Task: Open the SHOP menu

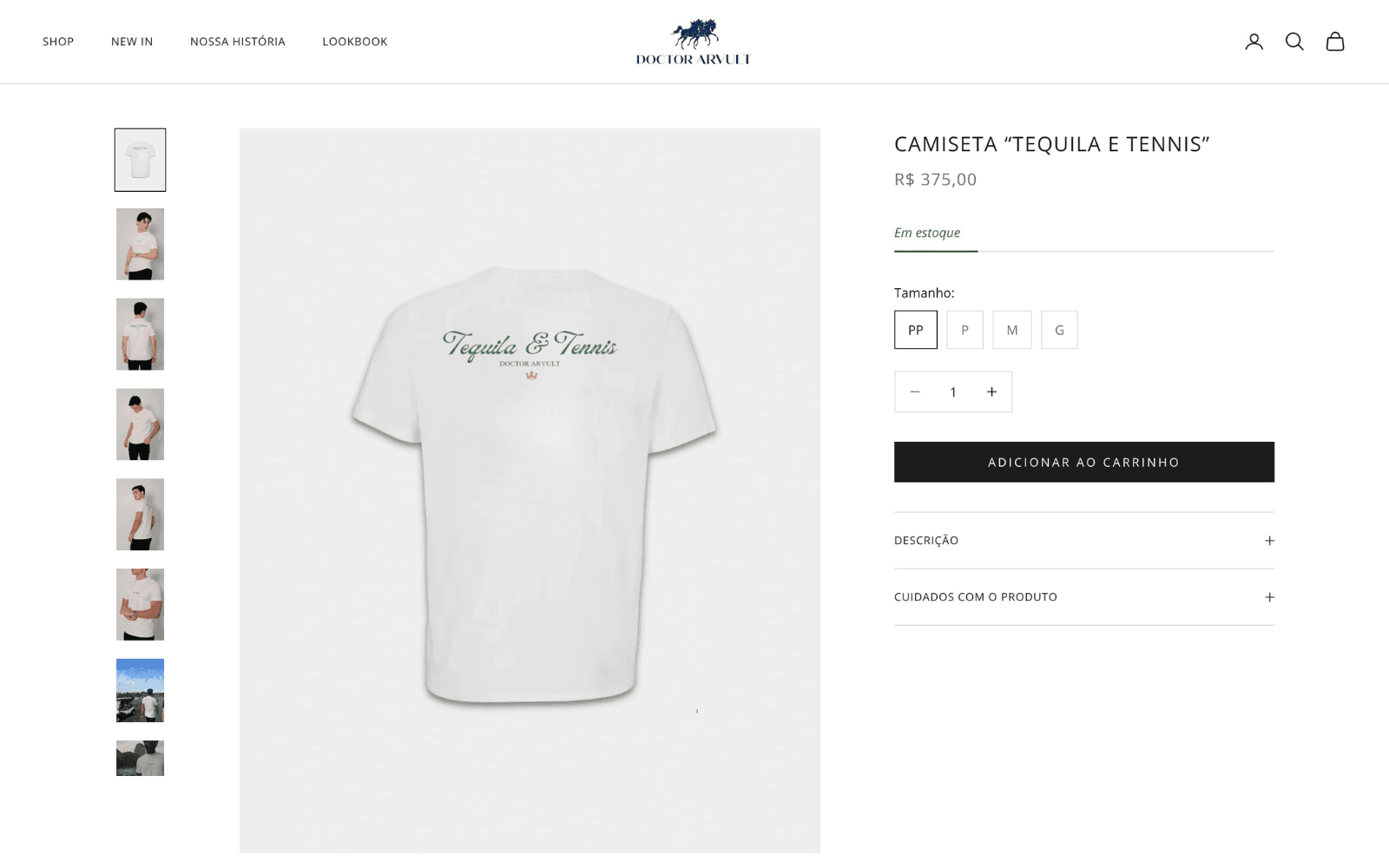Action: tap(58, 42)
